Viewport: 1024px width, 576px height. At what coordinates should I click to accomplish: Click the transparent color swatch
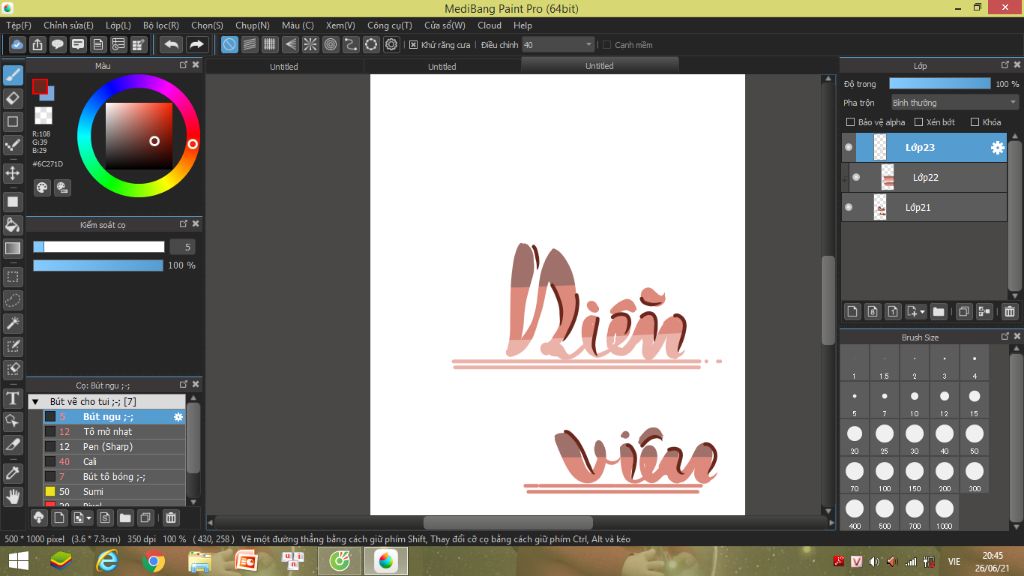click(x=43, y=116)
